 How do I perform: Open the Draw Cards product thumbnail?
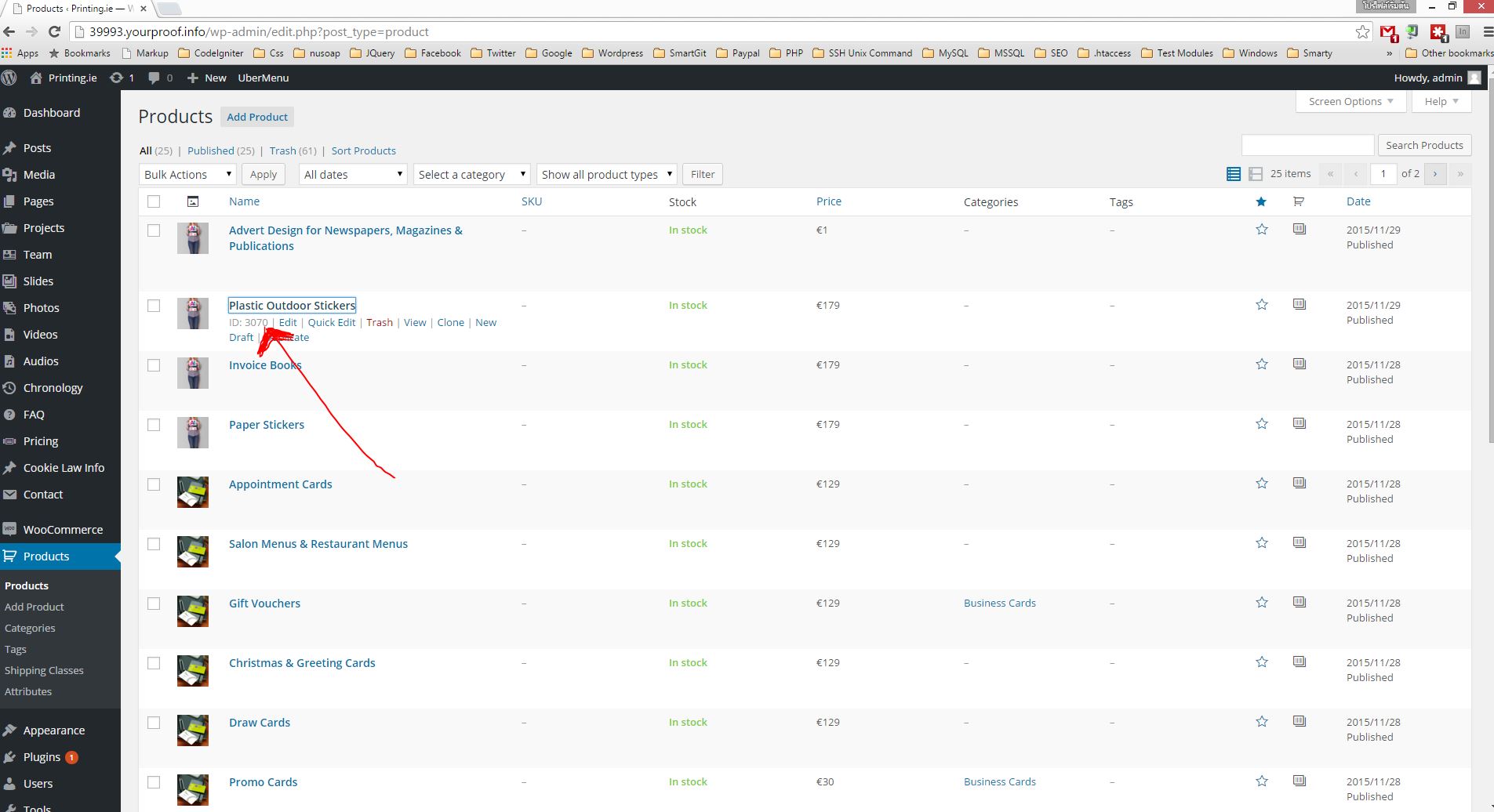pos(193,730)
